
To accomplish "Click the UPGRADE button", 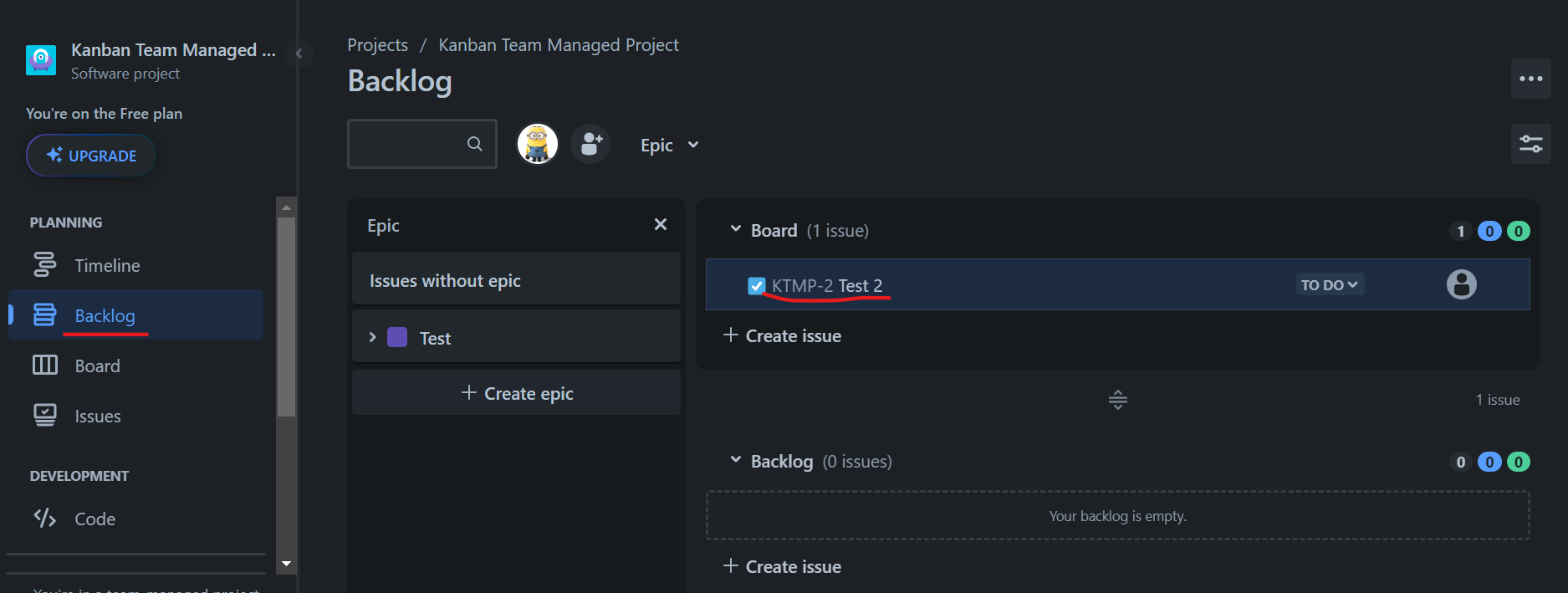I will pos(91,156).
